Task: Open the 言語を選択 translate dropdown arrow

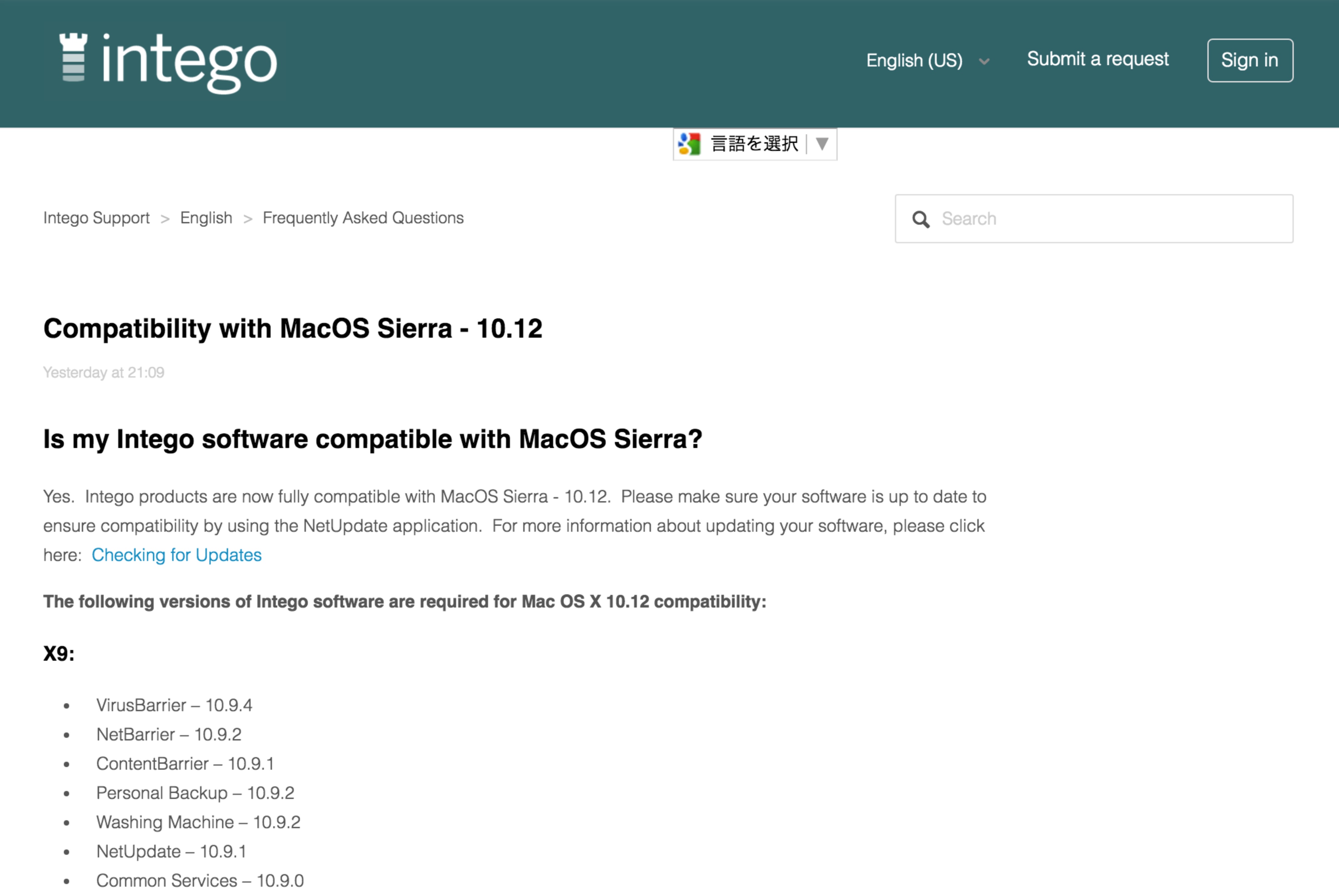Action: 822,144
